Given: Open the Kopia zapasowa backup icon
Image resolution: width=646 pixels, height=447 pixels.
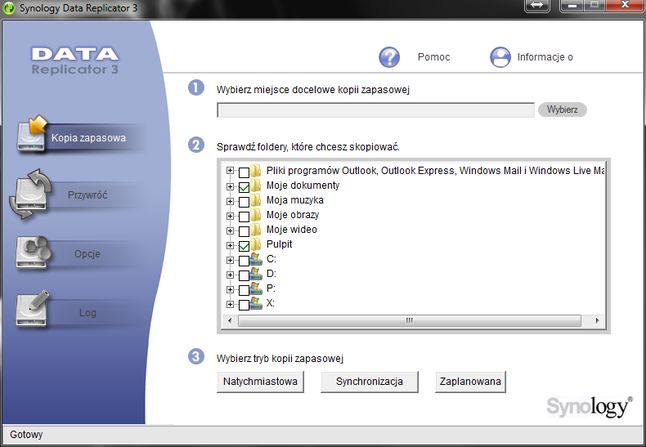Looking at the screenshot, I should (32, 133).
